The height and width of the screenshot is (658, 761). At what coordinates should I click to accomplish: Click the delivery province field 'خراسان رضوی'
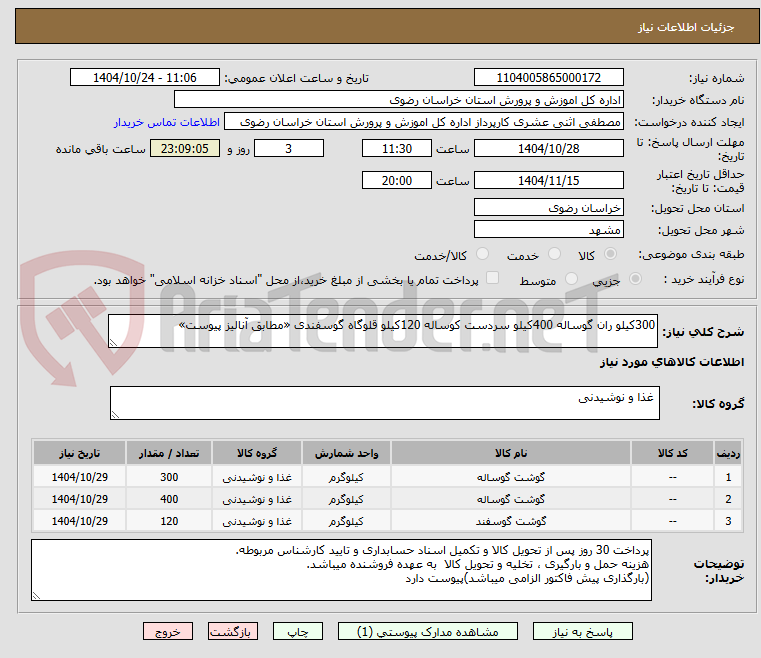pyautogui.click(x=548, y=208)
